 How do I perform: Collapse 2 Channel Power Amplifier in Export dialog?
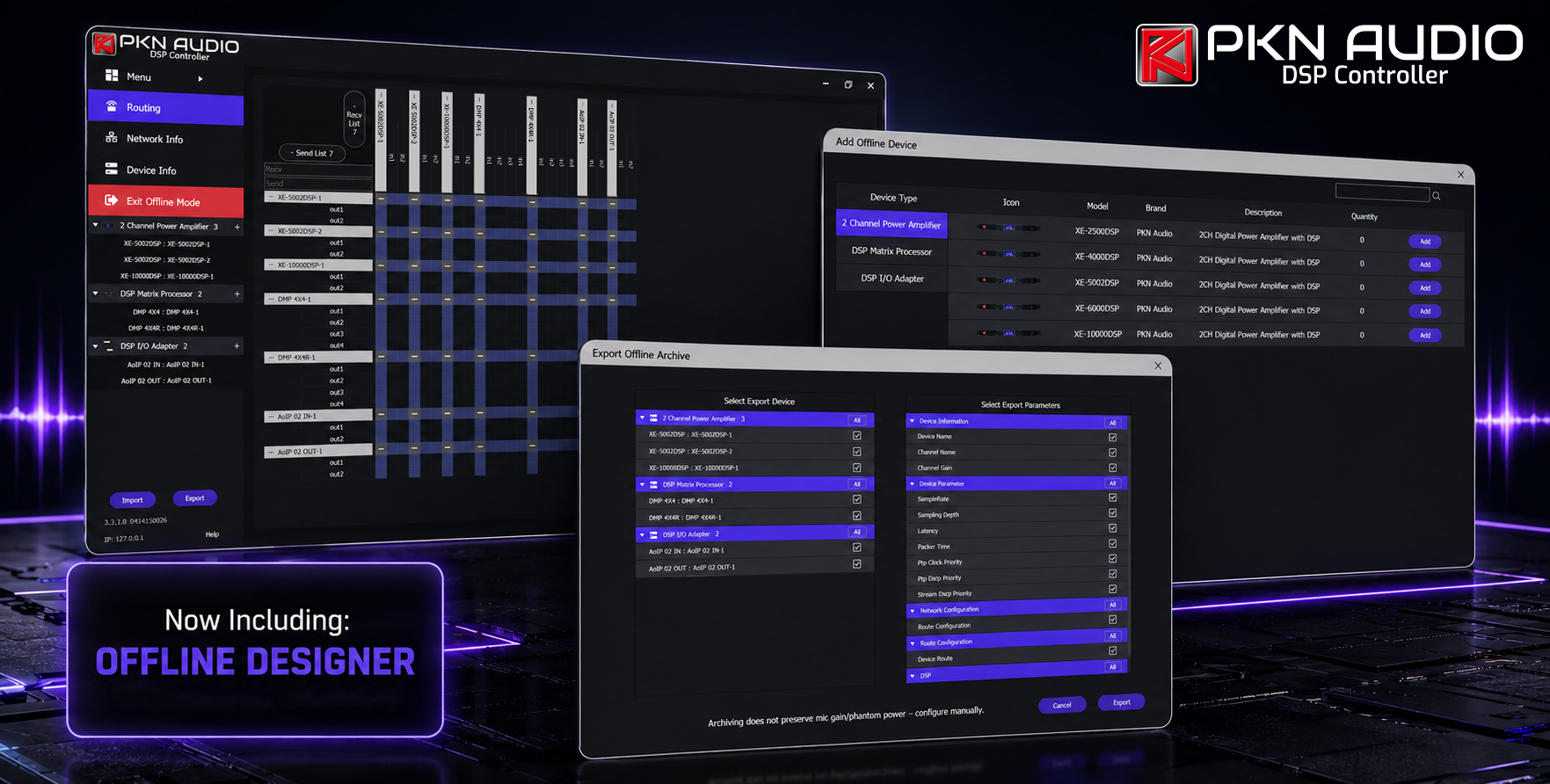[643, 418]
